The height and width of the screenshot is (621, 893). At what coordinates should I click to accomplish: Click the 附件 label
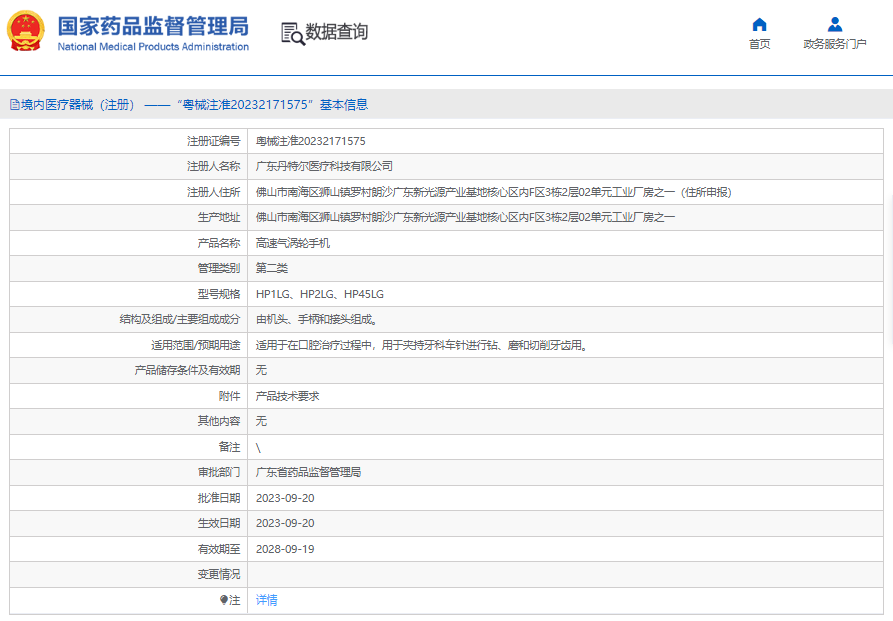[x=230, y=396]
